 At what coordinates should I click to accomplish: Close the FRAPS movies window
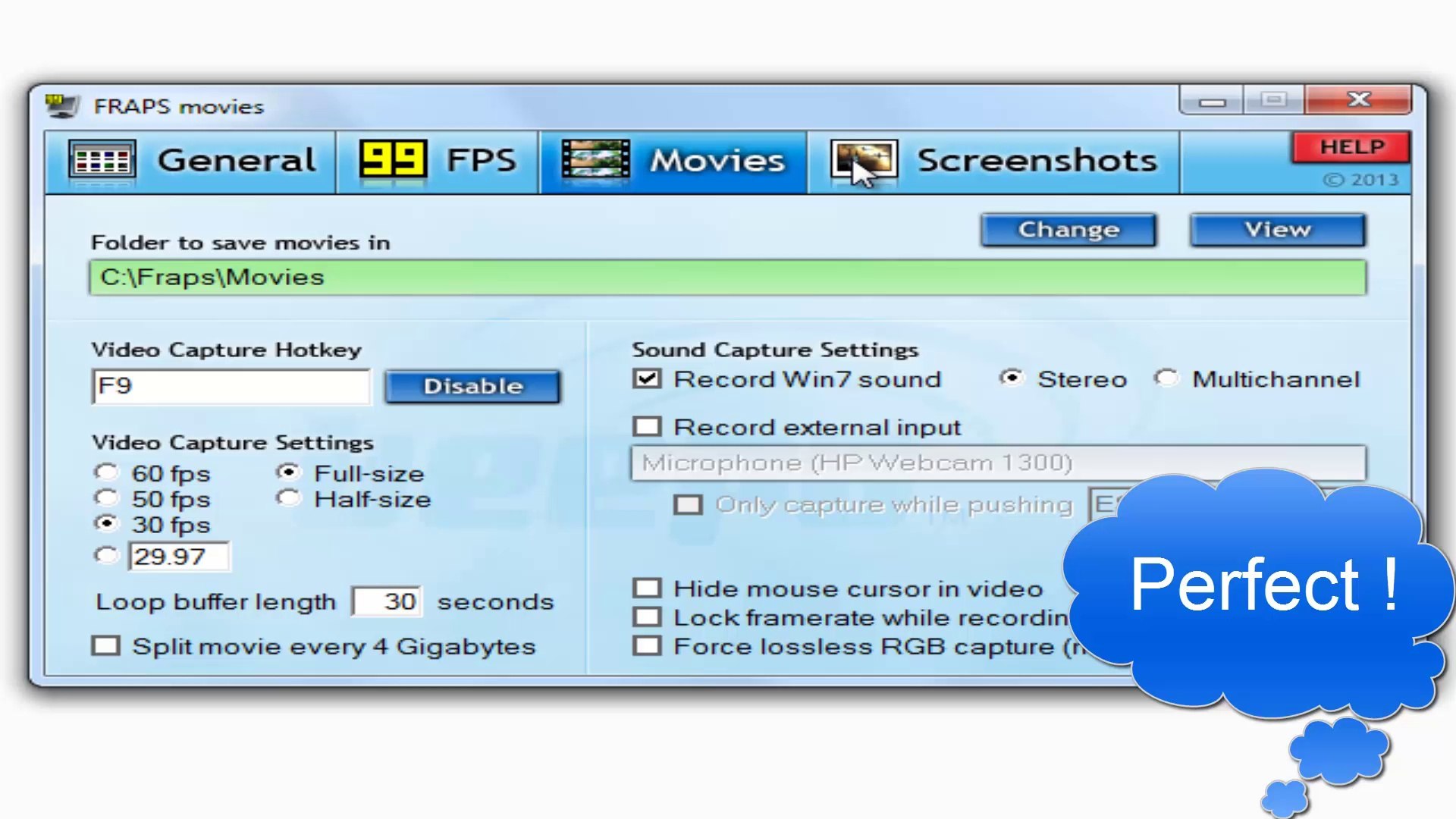pyautogui.click(x=1358, y=100)
